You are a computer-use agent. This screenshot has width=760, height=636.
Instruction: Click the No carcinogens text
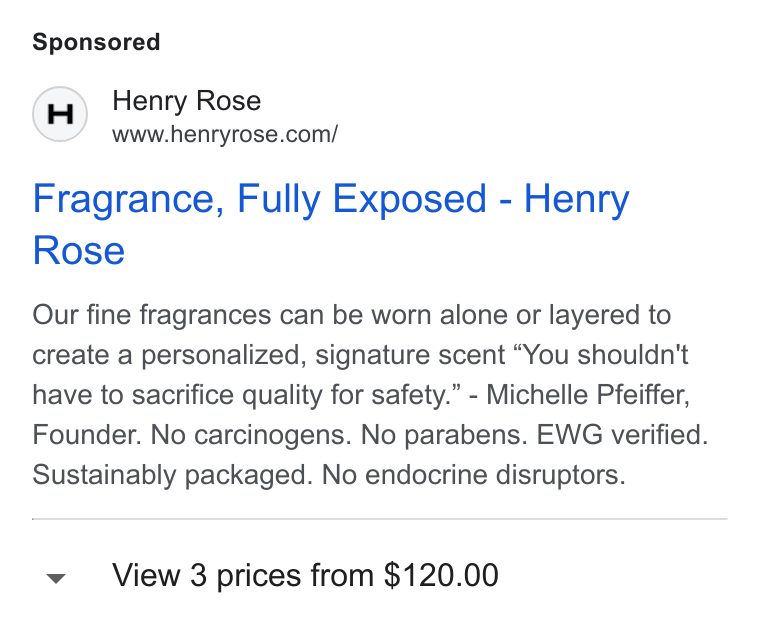[x=251, y=434]
